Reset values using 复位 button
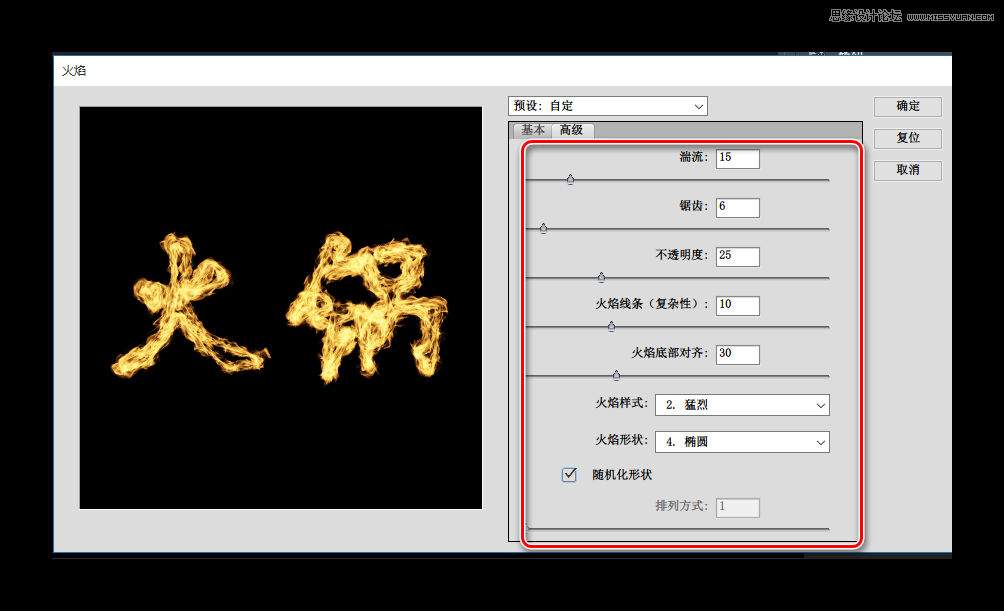 point(907,138)
